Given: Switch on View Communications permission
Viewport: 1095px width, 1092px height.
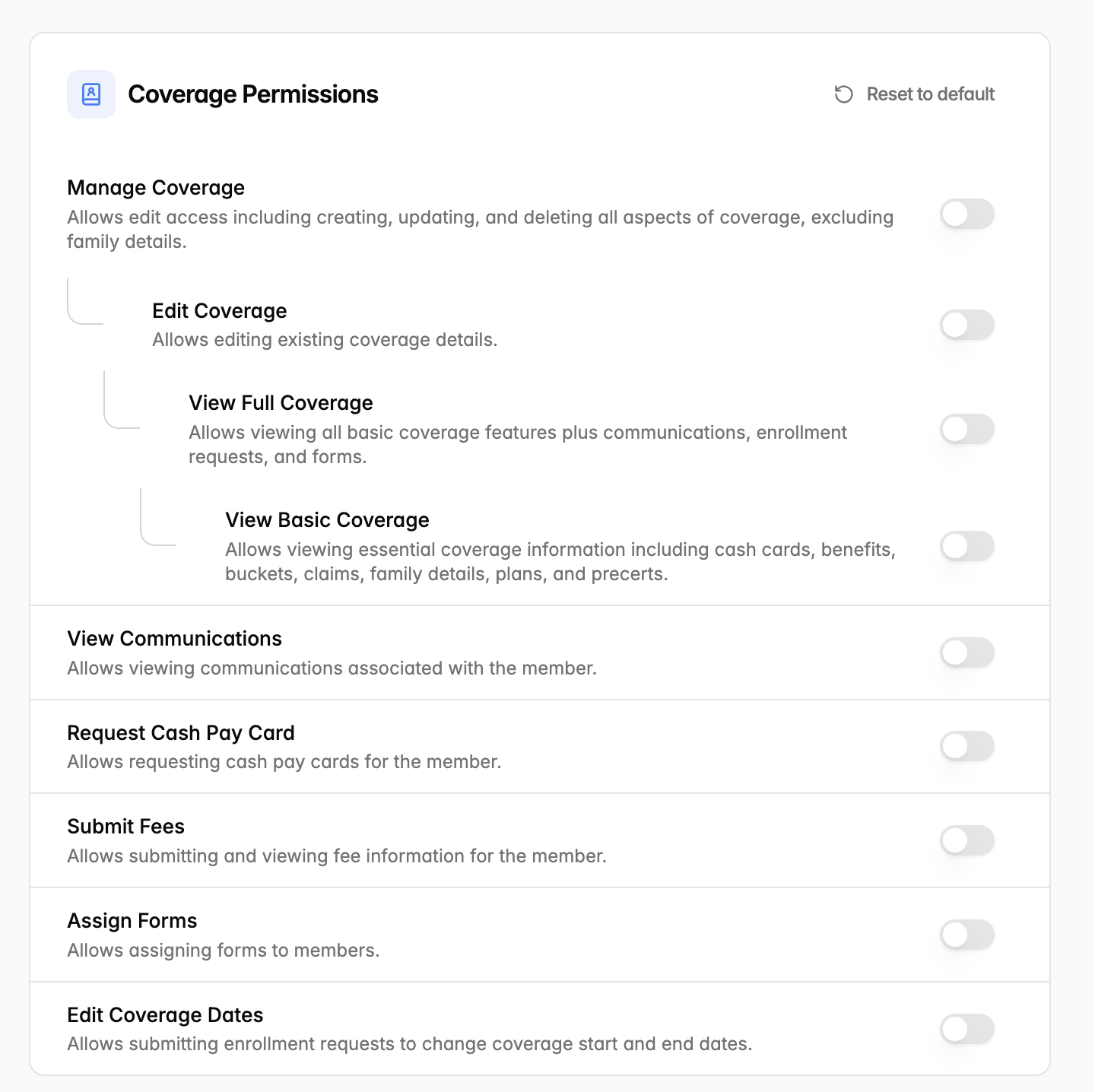Looking at the screenshot, I should click(967, 652).
